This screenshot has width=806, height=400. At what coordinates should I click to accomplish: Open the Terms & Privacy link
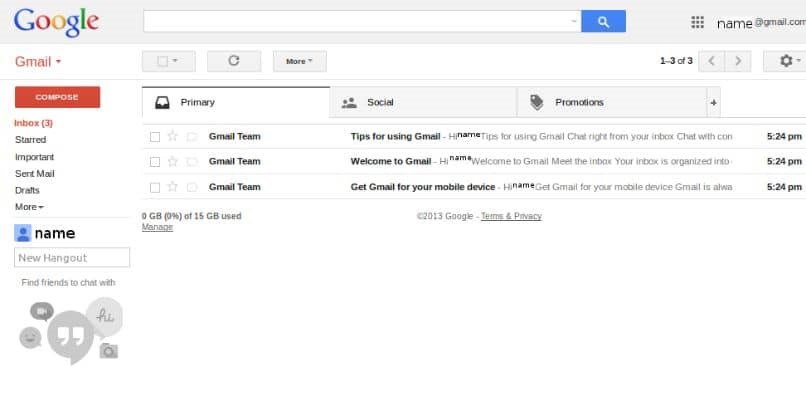pyautogui.click(x=511, y=216)
